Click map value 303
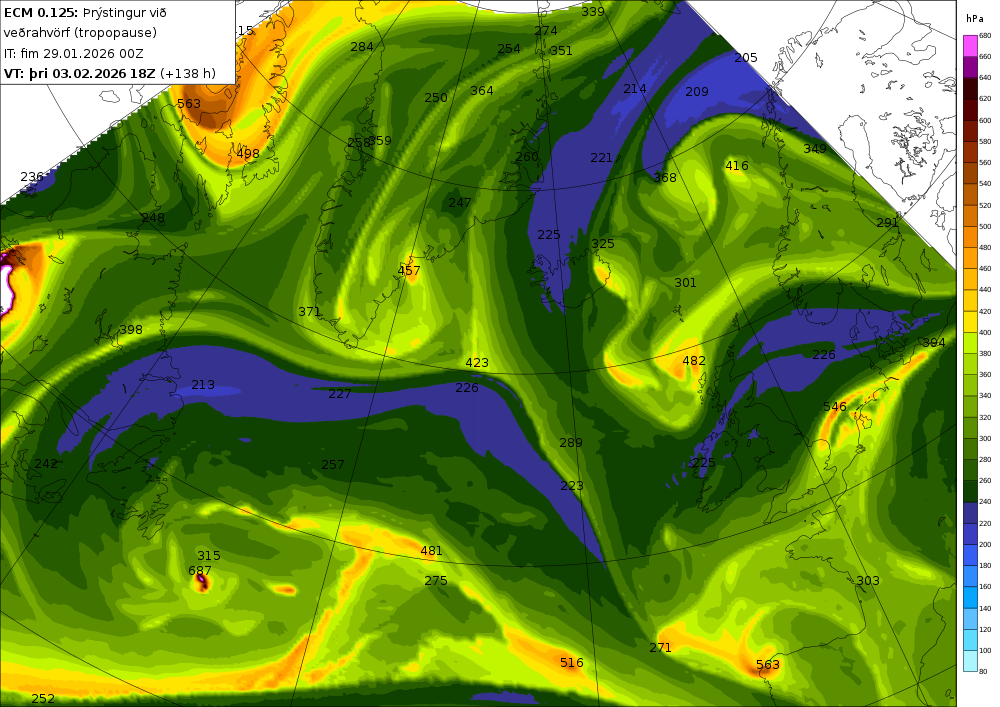 pos(868,581)
